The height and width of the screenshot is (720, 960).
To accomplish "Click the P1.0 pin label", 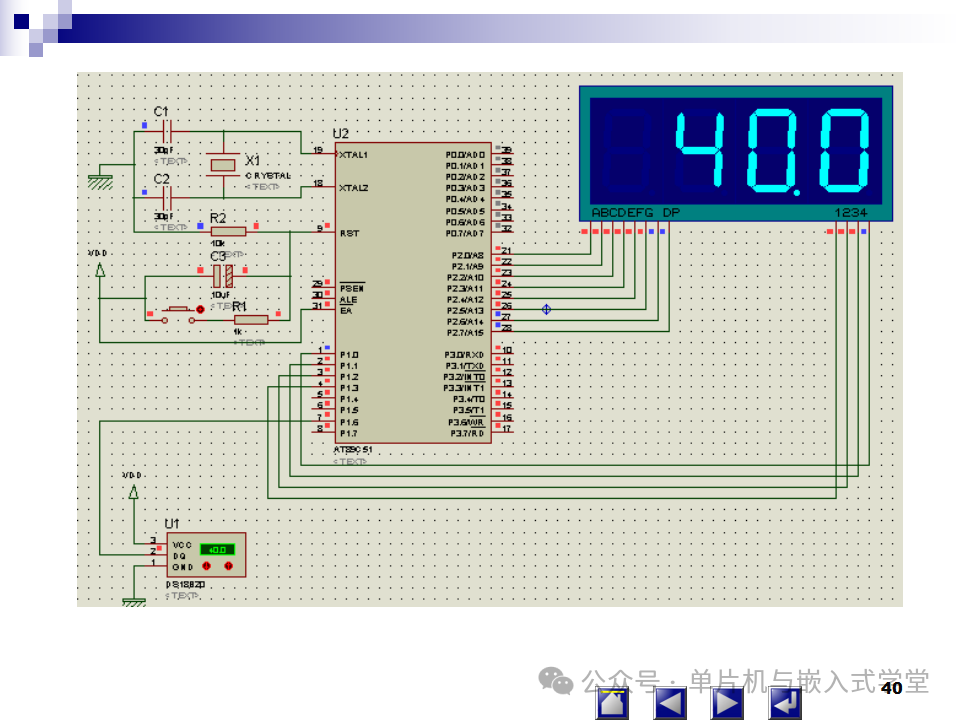I will tap(349, 355).
